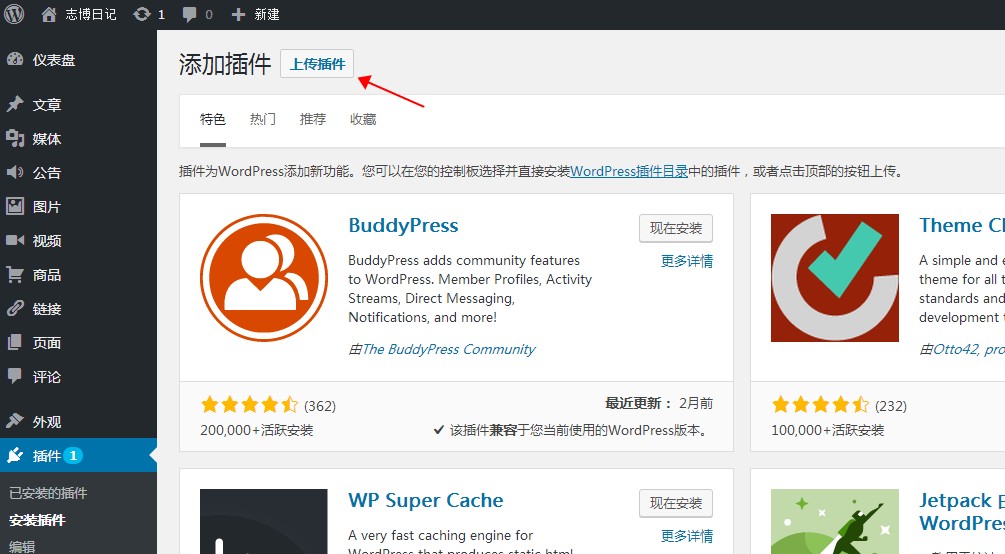Click the 链接 chain icon
Screen dimensions: 1005x554
(x=15, y=308)
